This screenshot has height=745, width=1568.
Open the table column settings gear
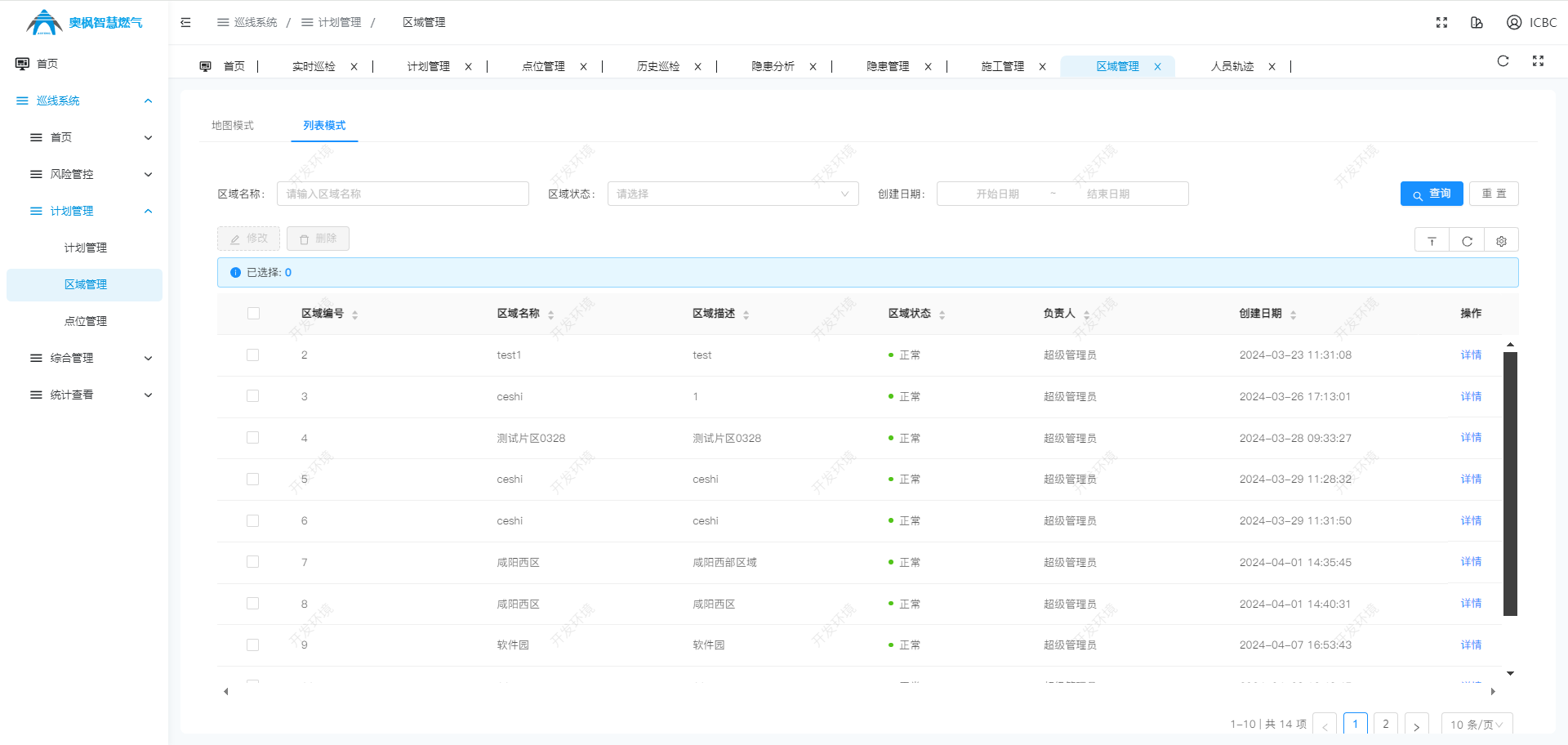click(x=1501, y=241)
